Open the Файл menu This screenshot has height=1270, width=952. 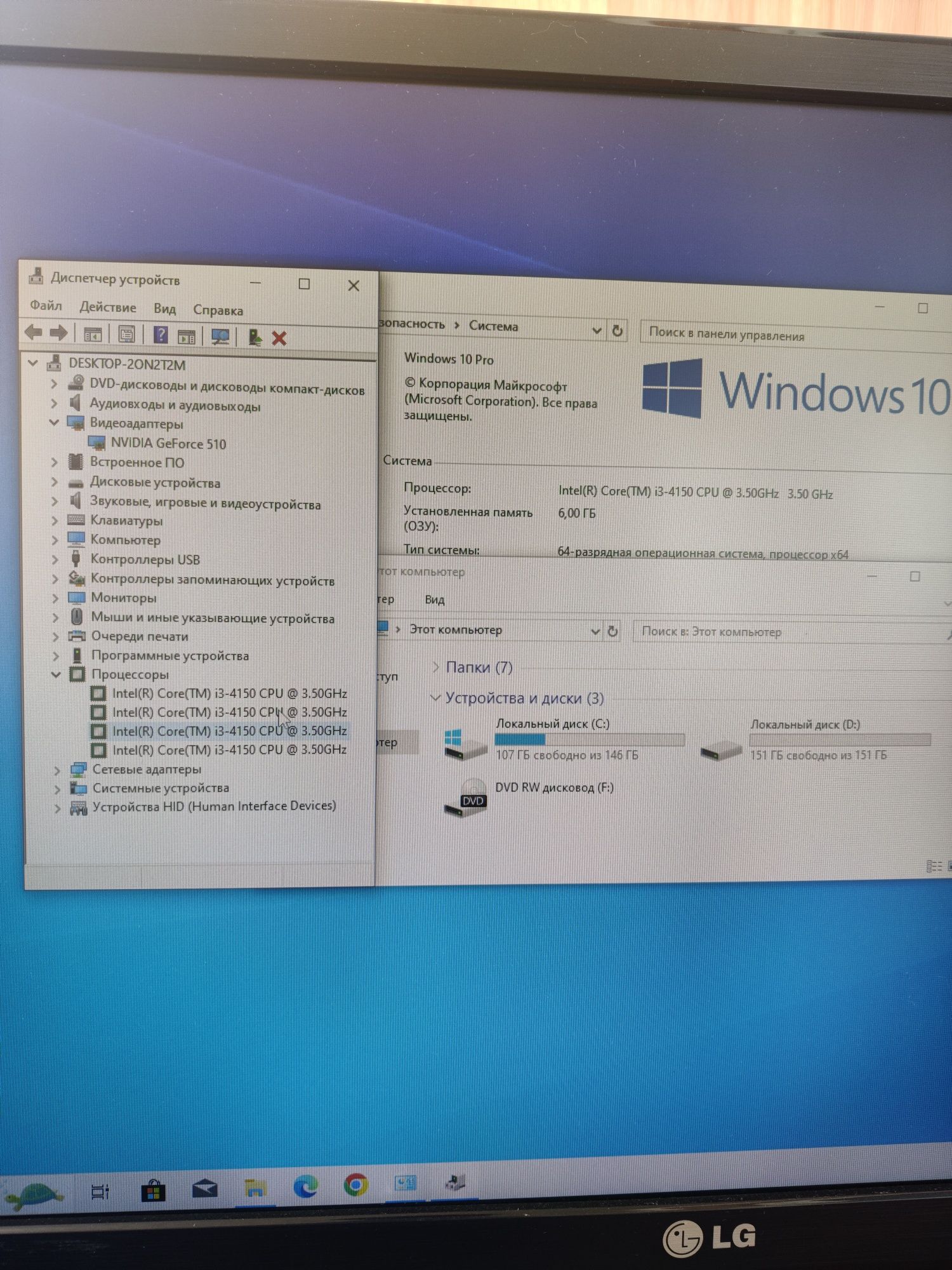(x=46, y=305)
